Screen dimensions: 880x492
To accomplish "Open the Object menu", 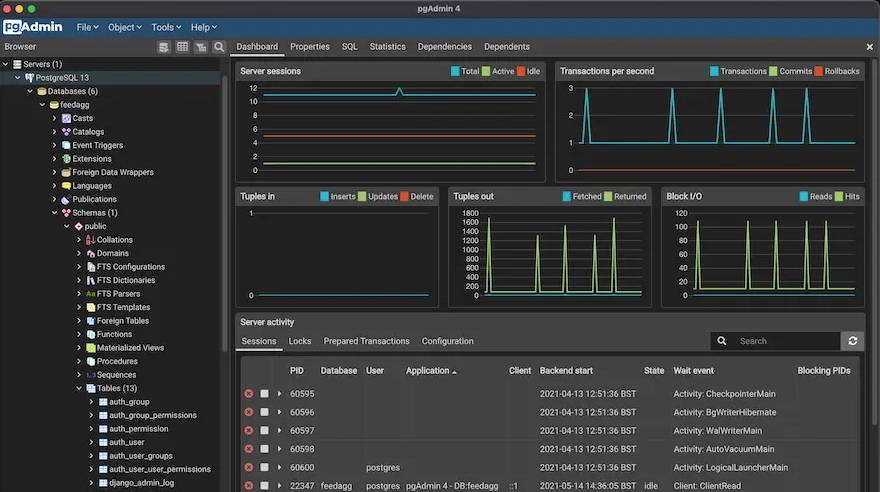I will pyautogui.click(x=125, y=27).
